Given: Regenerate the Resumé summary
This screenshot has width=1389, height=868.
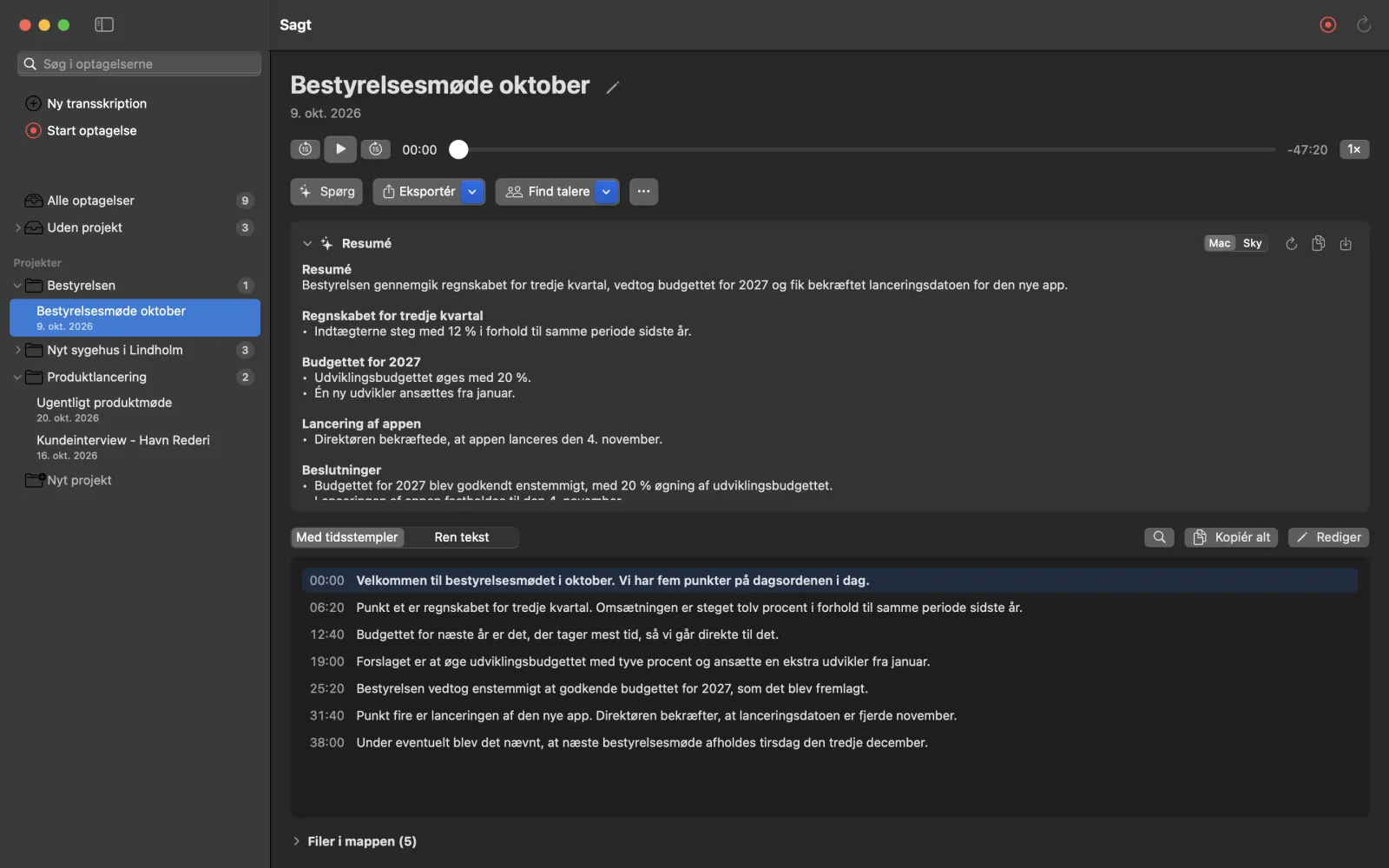Looking at the screenshot, I should [1291, 244].
